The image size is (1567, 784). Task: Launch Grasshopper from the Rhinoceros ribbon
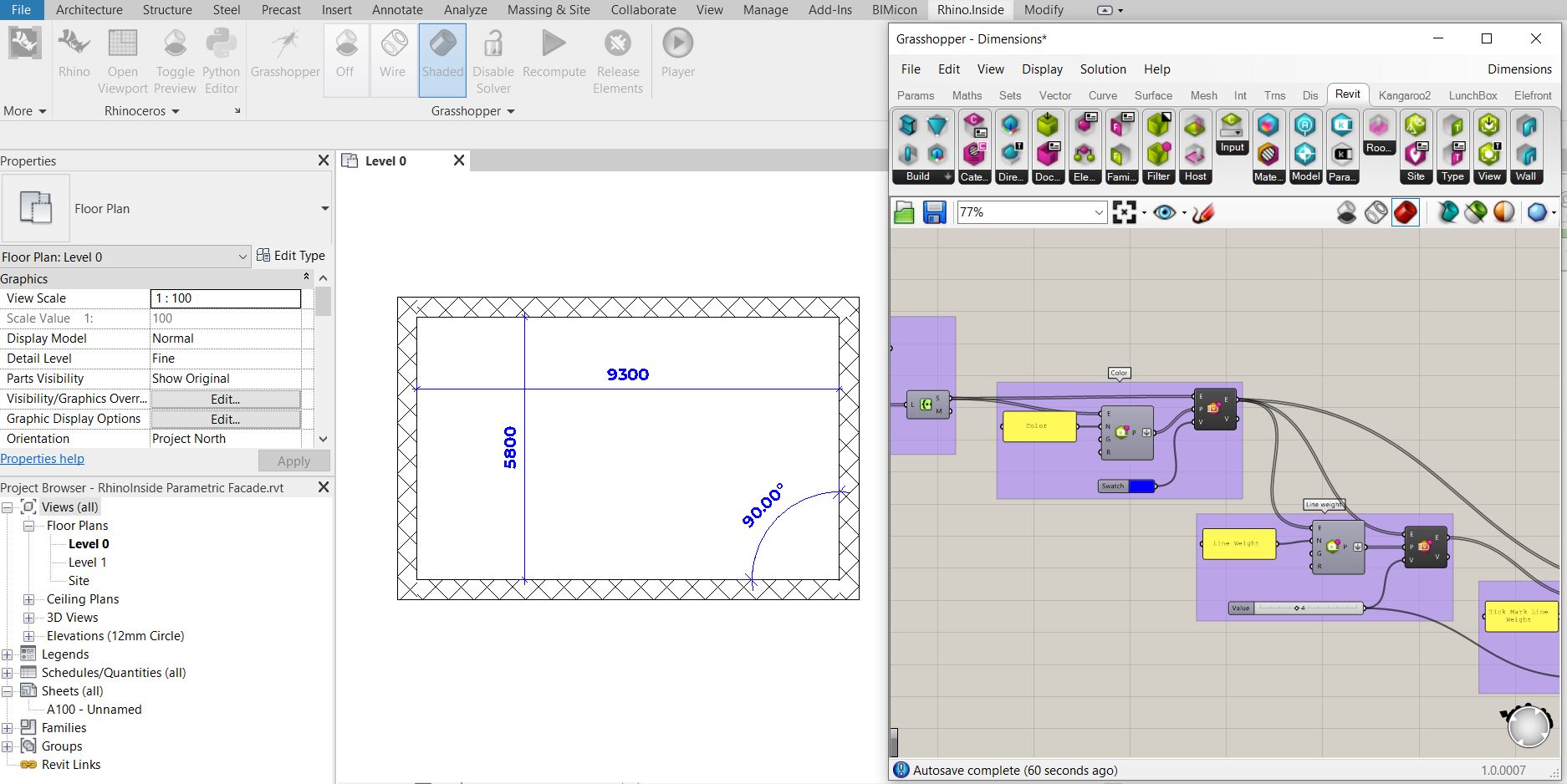(284, 59)
